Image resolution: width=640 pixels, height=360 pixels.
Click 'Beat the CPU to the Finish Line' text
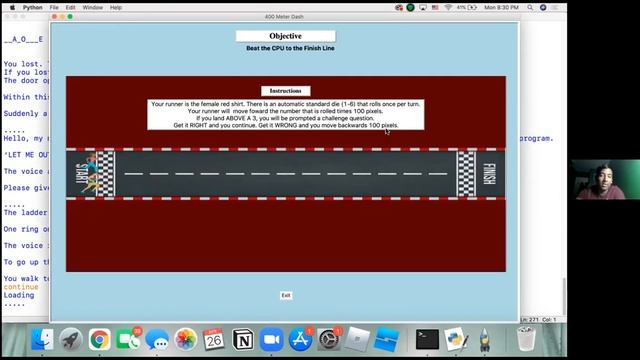[x=290, y=48]
